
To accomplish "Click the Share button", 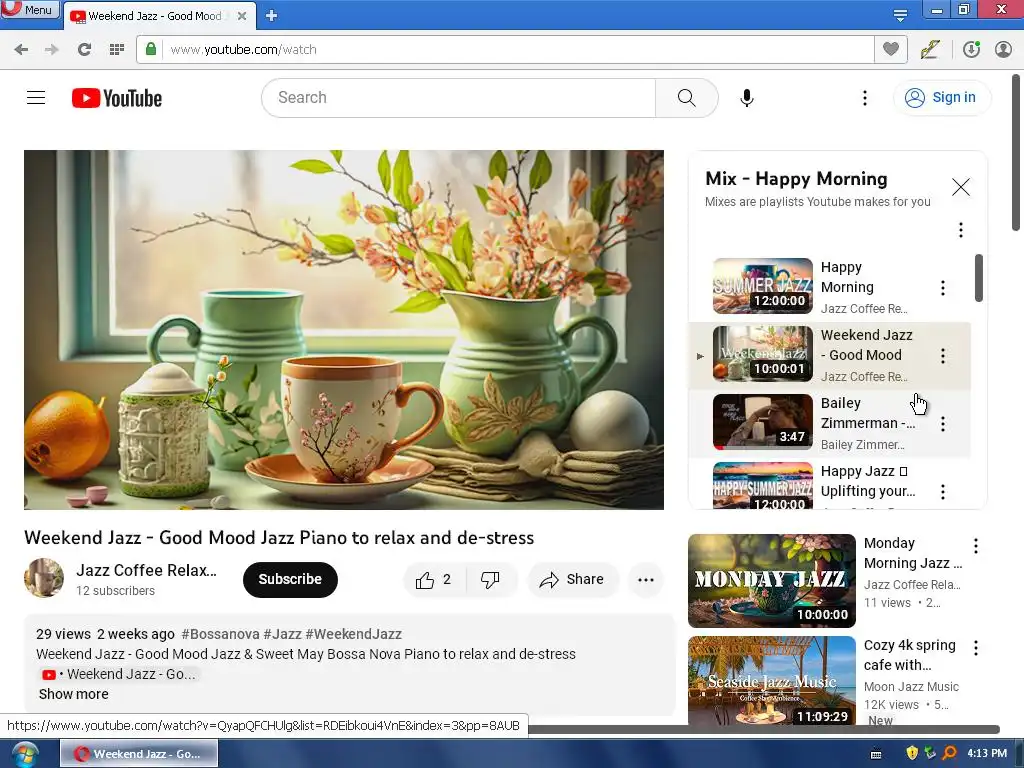I will tap(572, 579).
